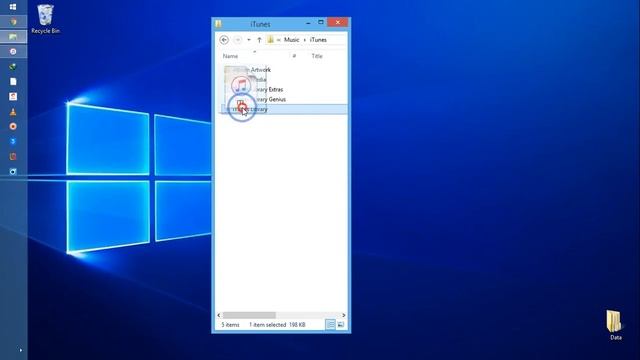This screenshot has height=360, width=640.
Task: Select the iTunes breadcrumb segment
Action: (x=318, y=40)
